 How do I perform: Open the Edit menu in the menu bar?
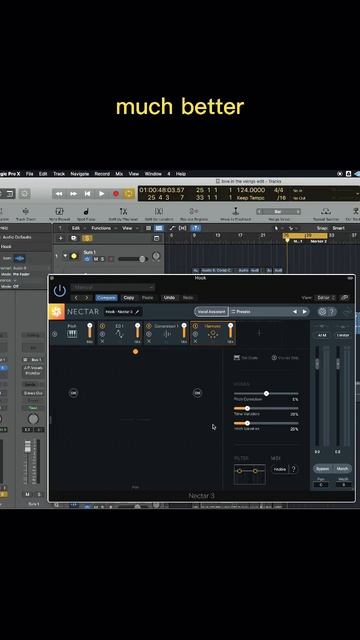43,174
